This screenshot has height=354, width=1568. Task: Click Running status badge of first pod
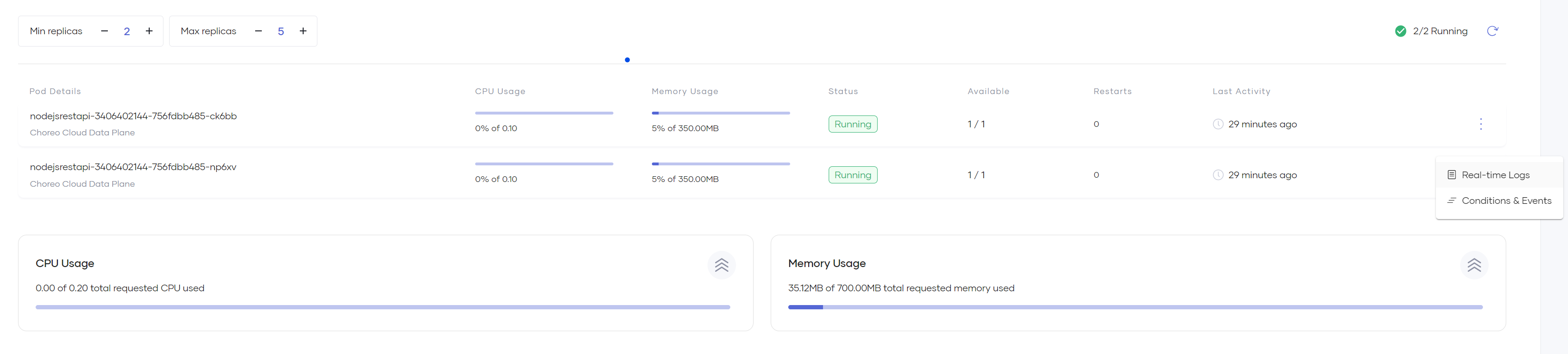coord(852,124)
